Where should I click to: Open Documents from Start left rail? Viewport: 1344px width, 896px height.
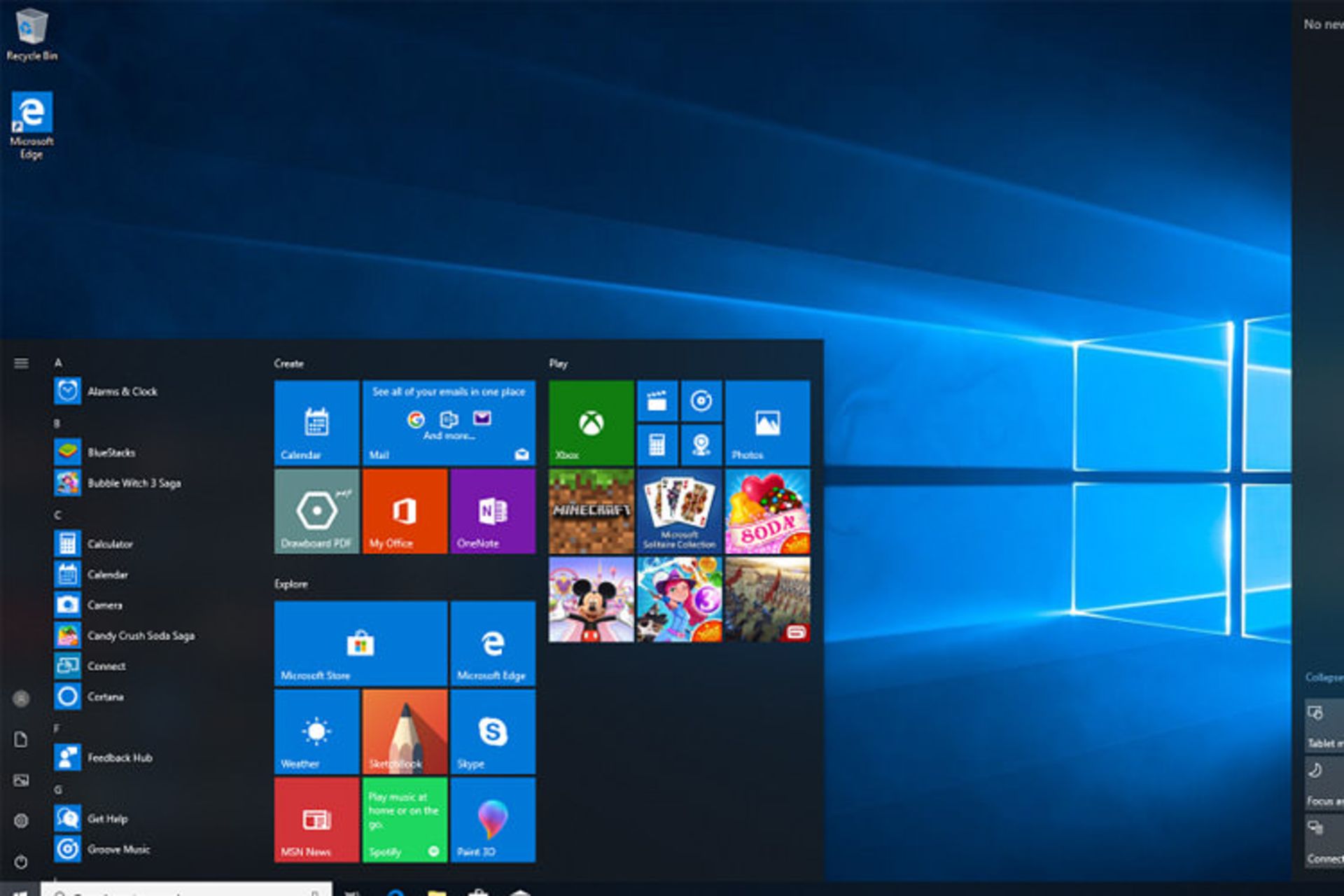click(x=21, y=740)
